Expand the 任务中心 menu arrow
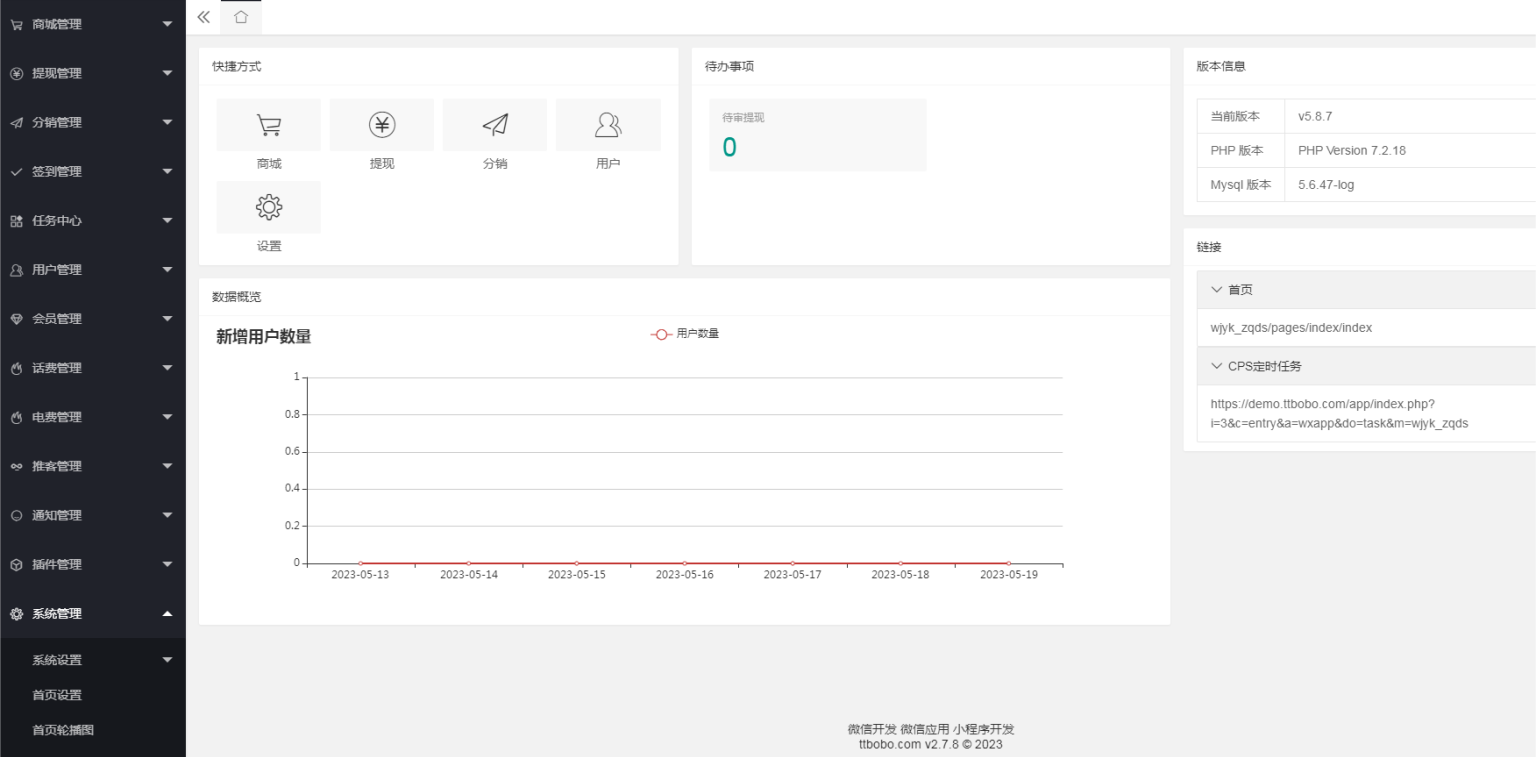The image size is (1536, 757). pos(167,220)
